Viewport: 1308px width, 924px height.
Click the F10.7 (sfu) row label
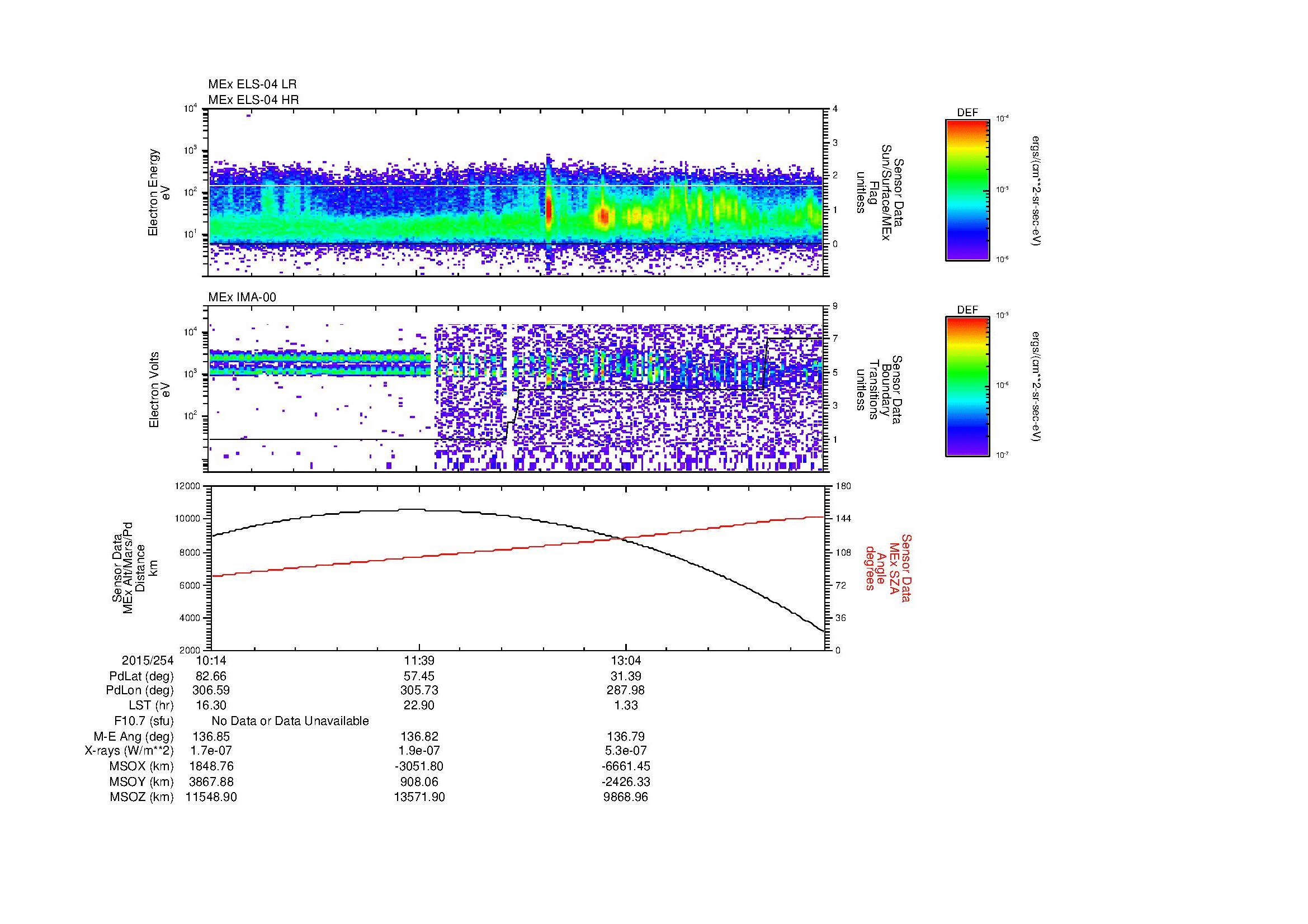144,721
